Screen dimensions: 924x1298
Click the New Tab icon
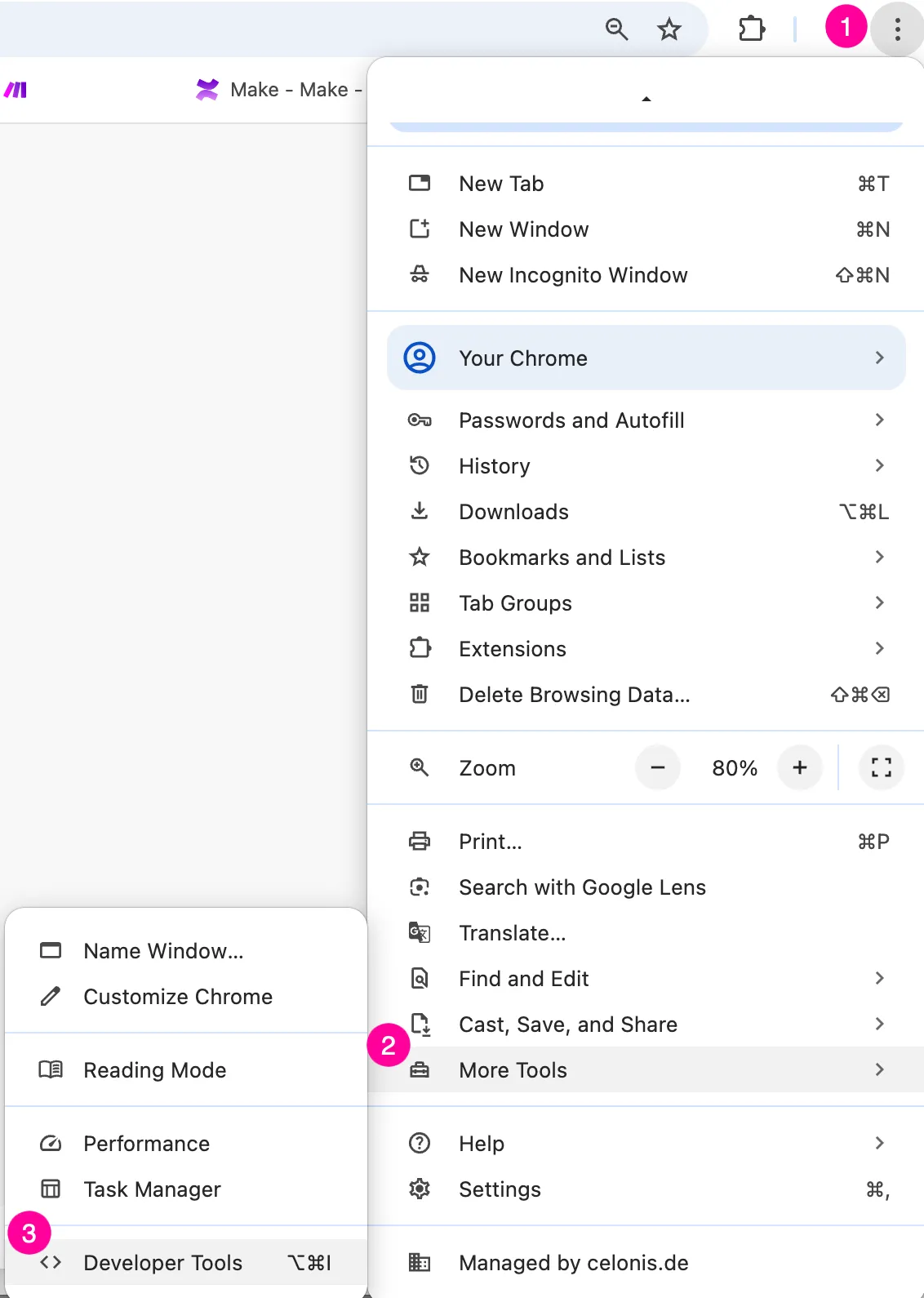click(420, 183)
